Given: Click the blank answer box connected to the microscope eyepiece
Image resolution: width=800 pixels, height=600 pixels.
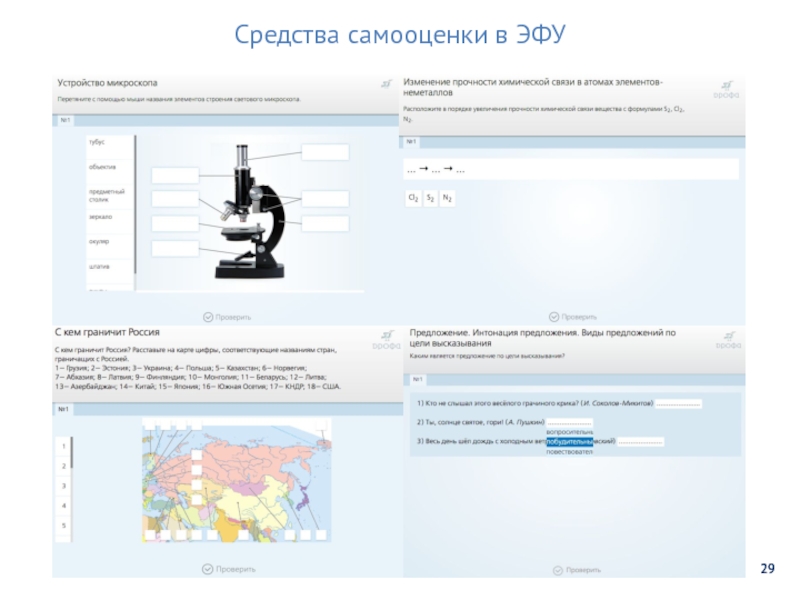Looking at the screenshot, I should tap(325, 152).
